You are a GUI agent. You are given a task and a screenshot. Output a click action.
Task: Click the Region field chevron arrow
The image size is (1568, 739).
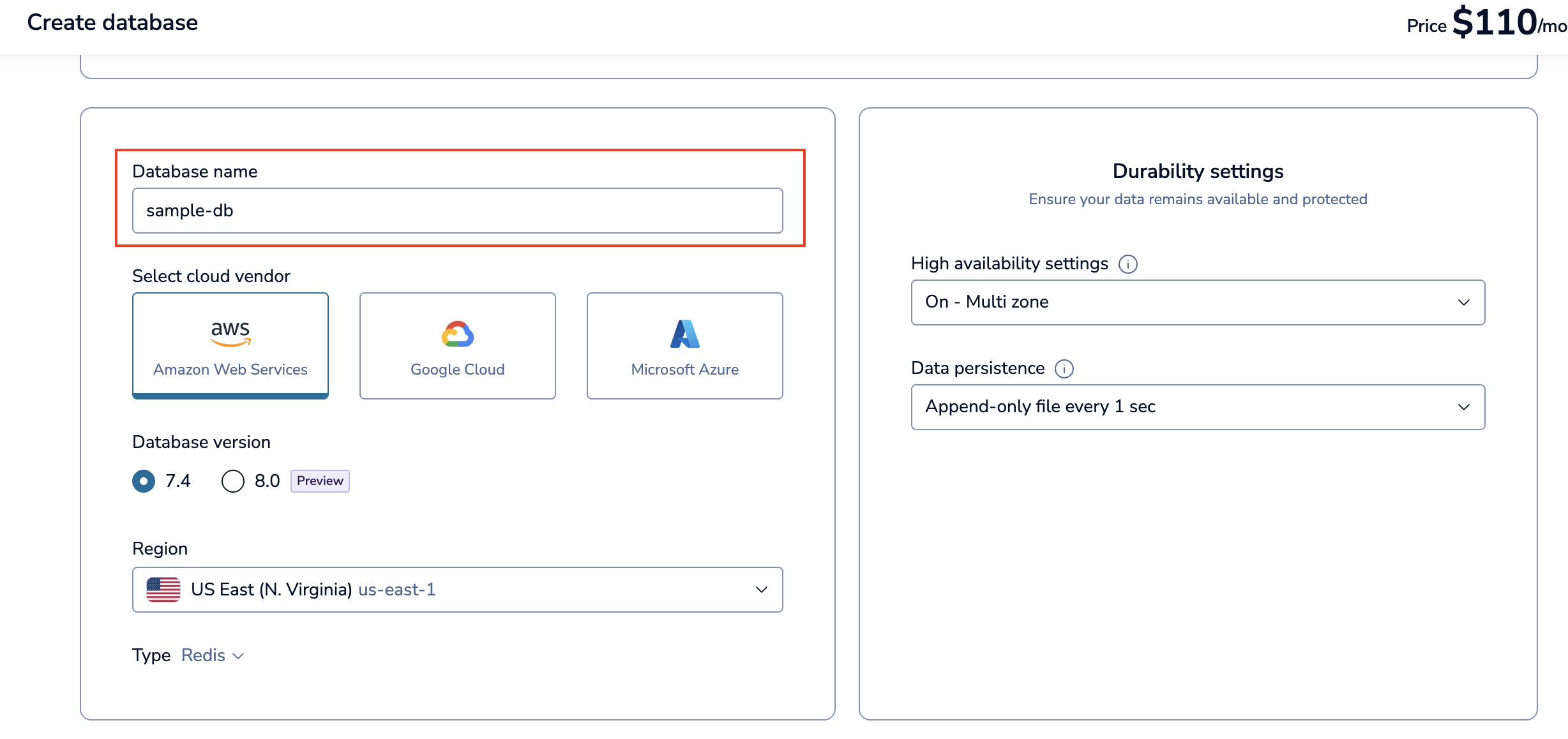click(761, 590)
